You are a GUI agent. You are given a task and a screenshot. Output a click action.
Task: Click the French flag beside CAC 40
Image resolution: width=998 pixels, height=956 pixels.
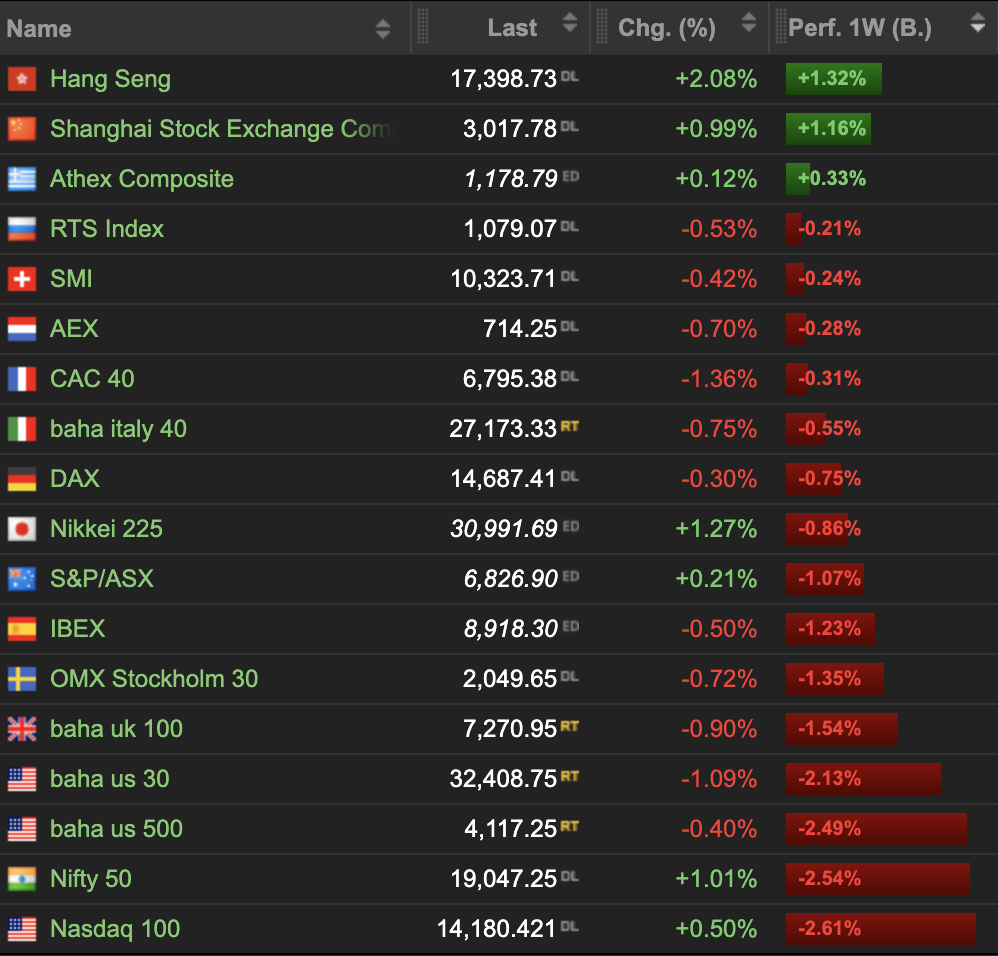[22, 379]
